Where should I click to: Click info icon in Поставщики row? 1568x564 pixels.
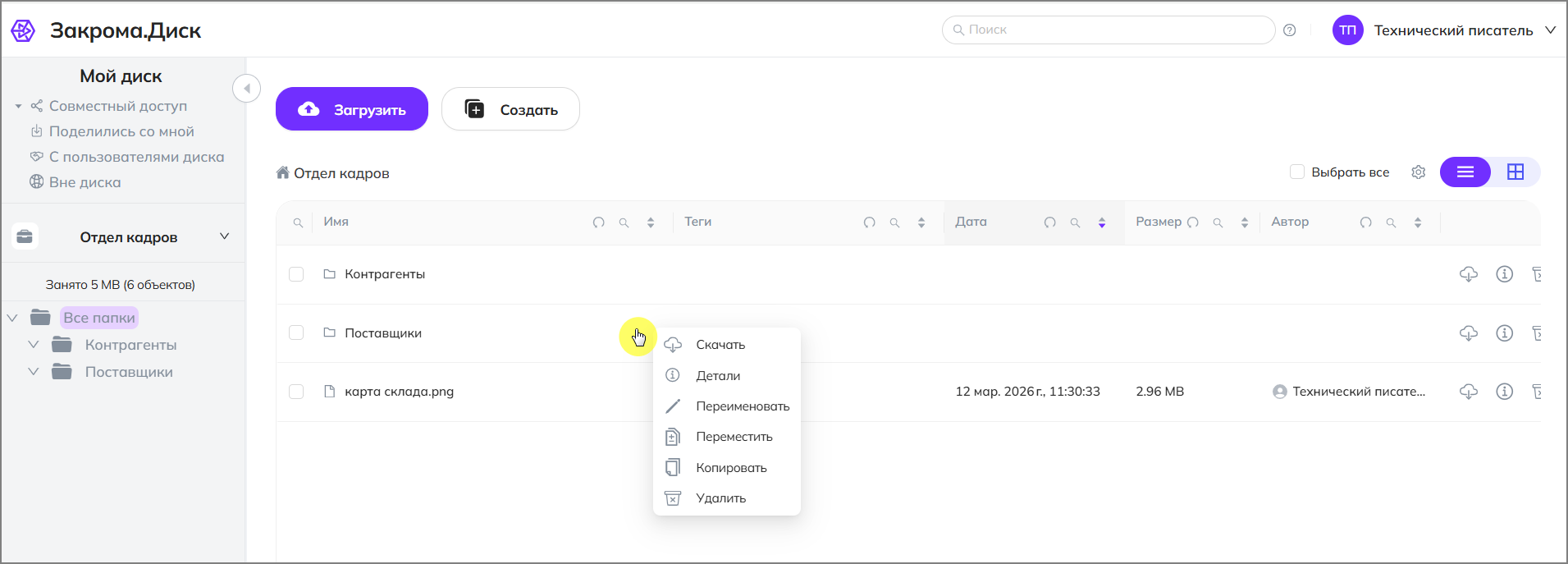[1504, 333]
